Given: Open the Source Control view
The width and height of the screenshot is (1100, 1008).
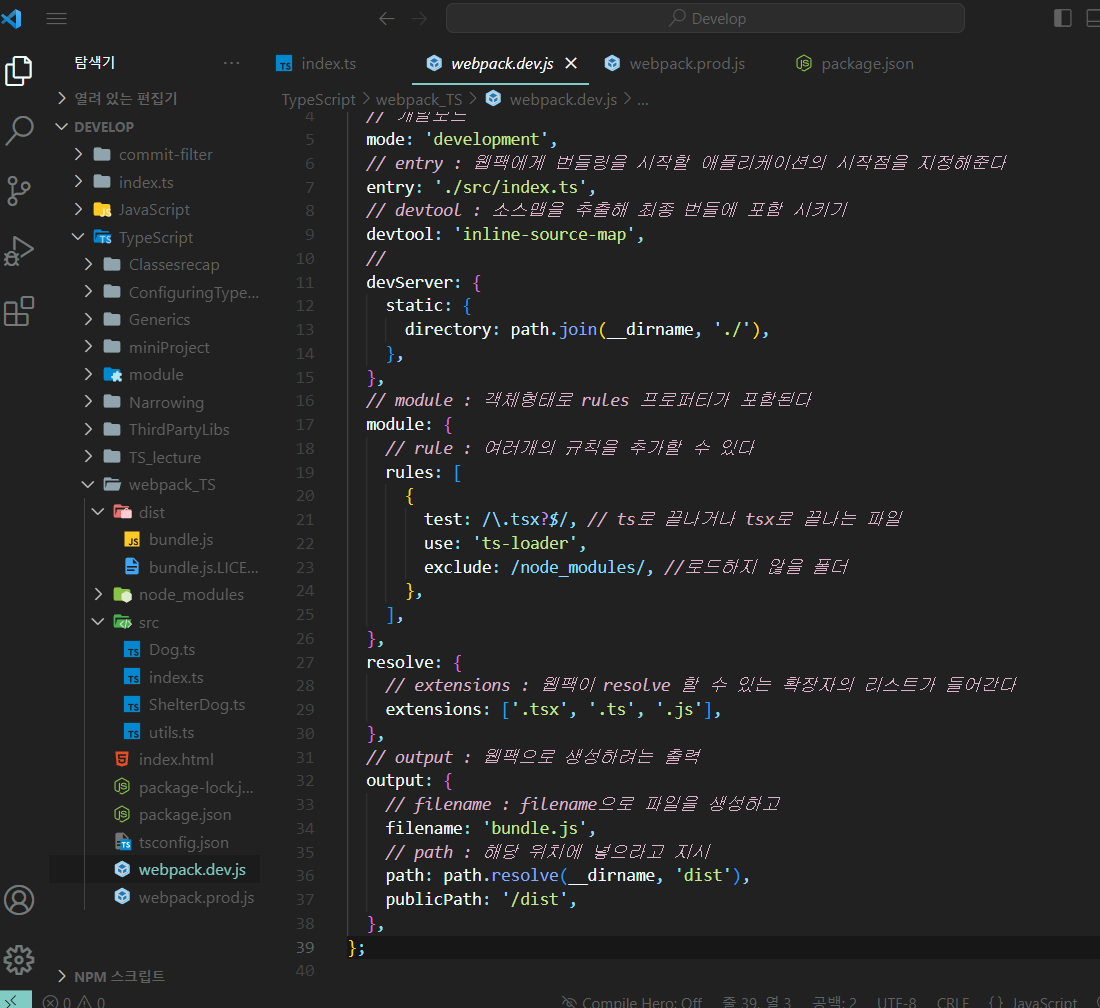Looking at the screenshot, I should [20, 190].
